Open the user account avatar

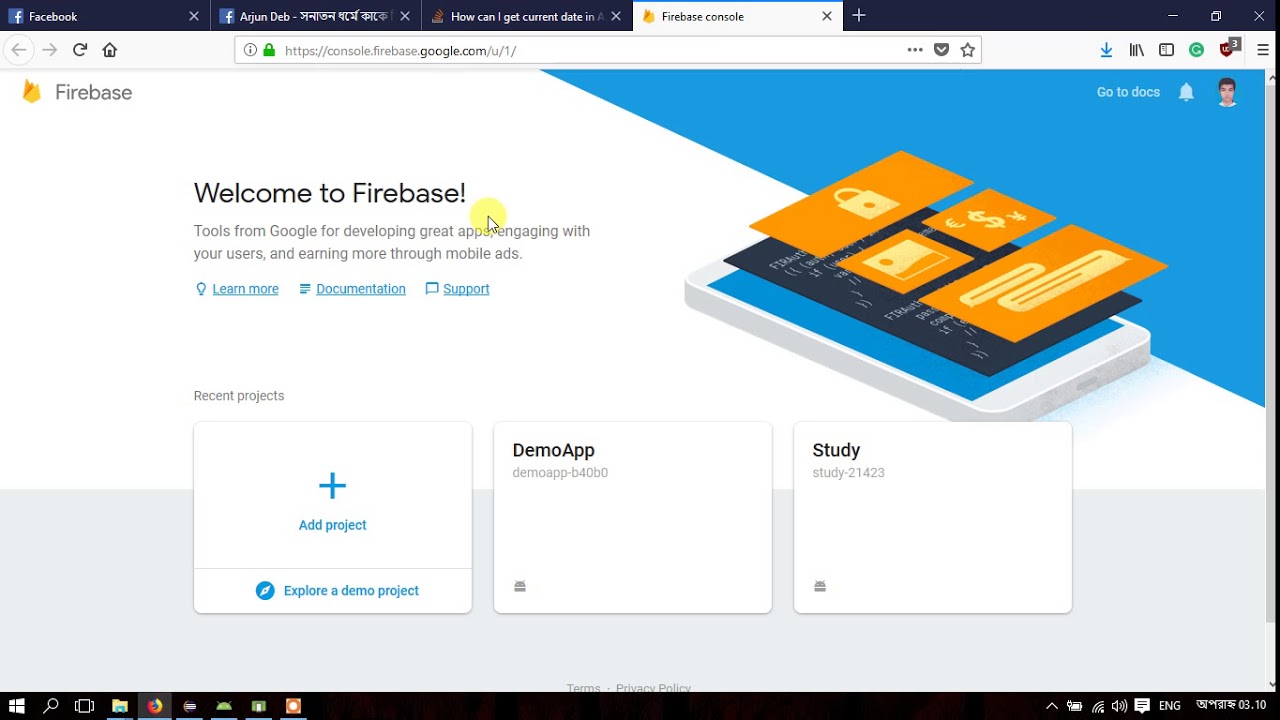1227,92
